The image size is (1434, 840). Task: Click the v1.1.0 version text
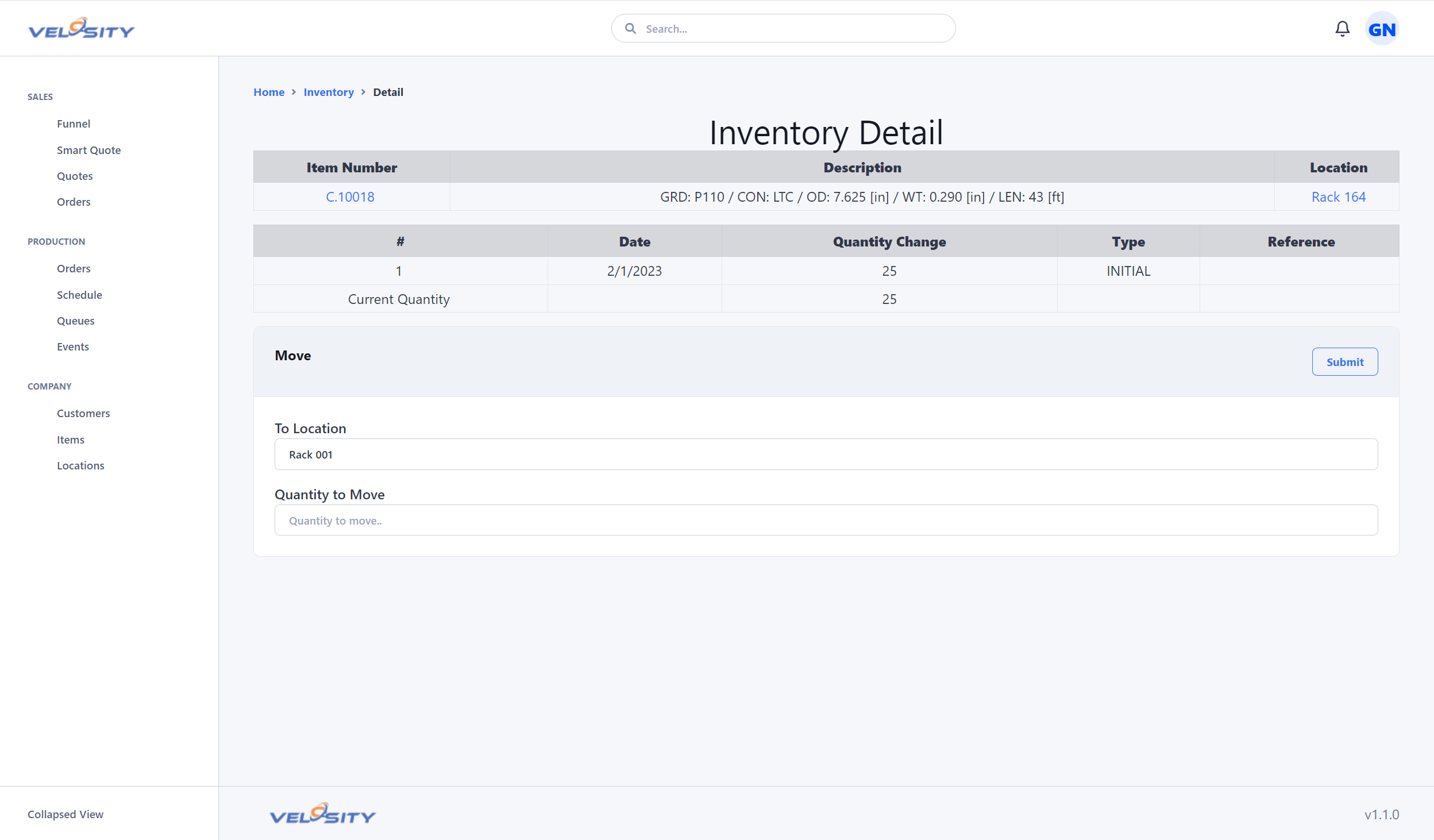[x=1382, y=814]
